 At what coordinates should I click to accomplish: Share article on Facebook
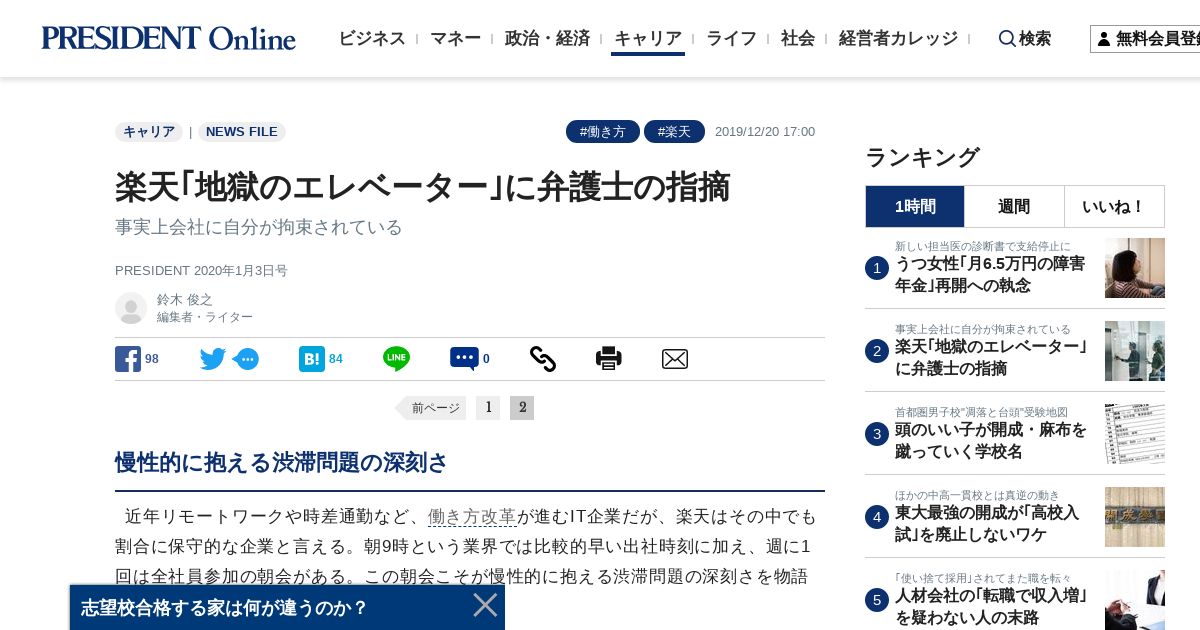click(x=128, y=359)
